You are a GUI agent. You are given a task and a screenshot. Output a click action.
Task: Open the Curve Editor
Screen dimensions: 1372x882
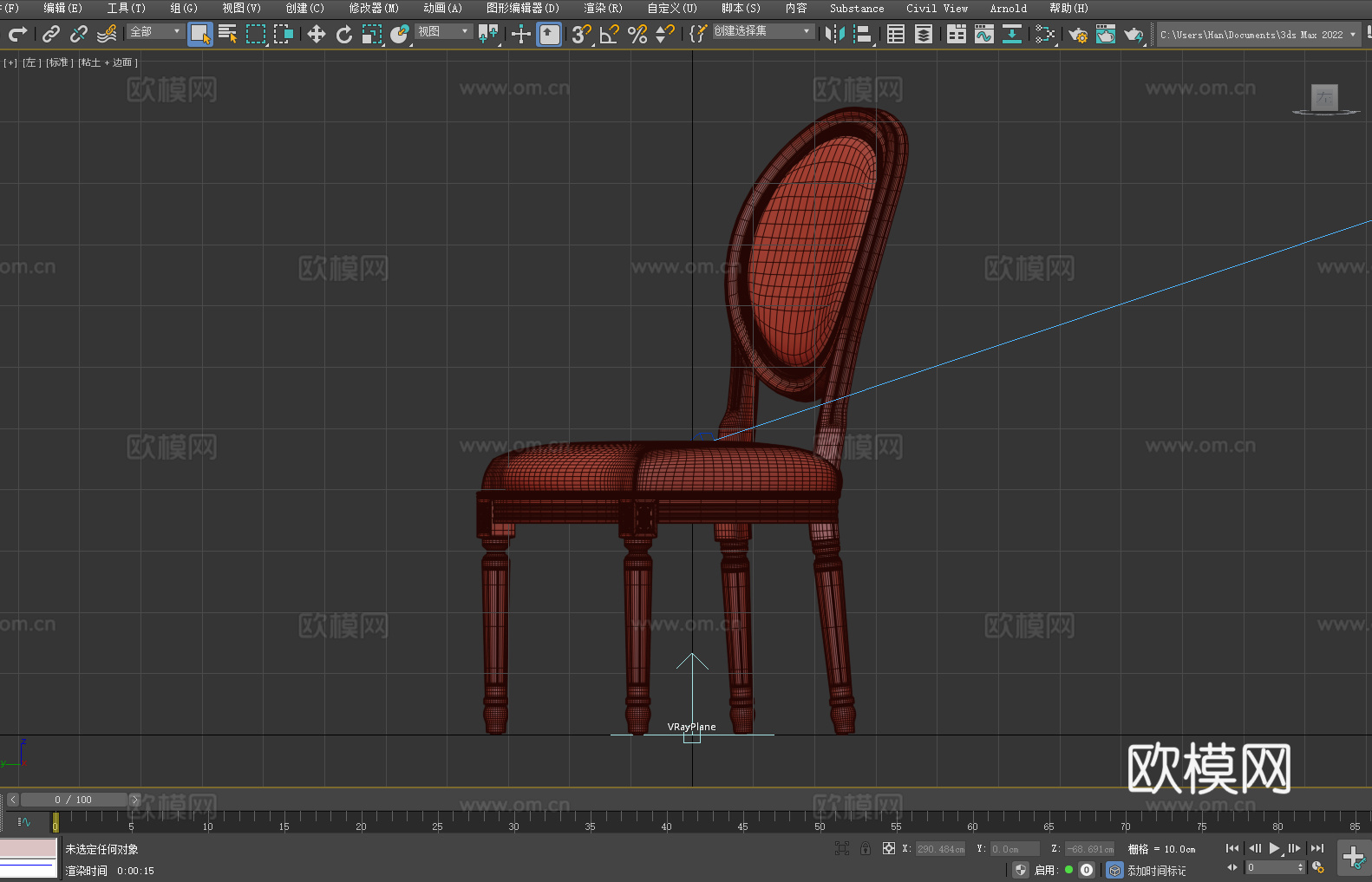tap(984, 34)
